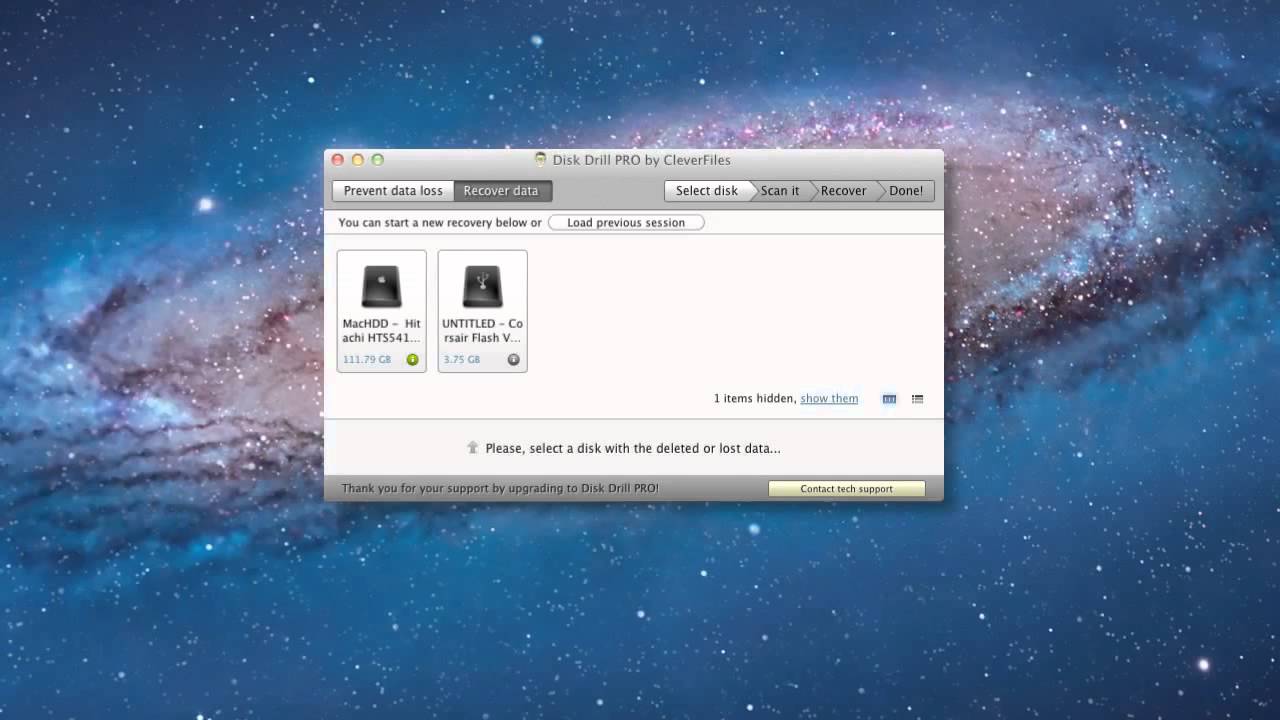Switch to list view
The height and width of the screenshot is (720, 1280).
[917, 399]
